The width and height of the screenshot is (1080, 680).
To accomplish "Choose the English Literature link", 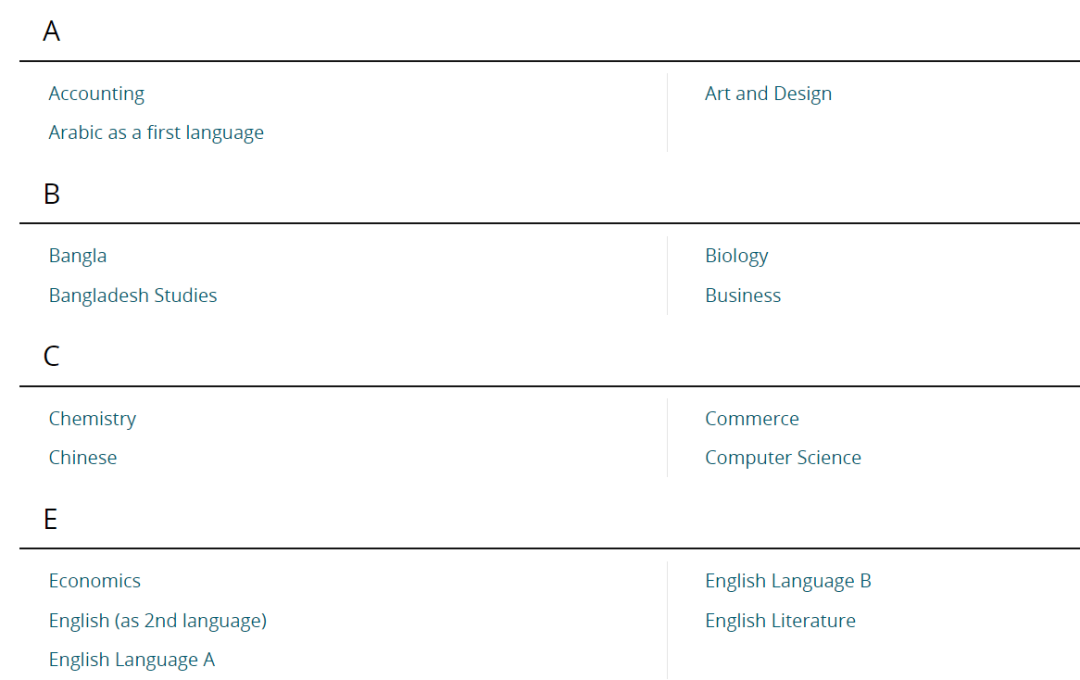I will (x=780, y=621).
